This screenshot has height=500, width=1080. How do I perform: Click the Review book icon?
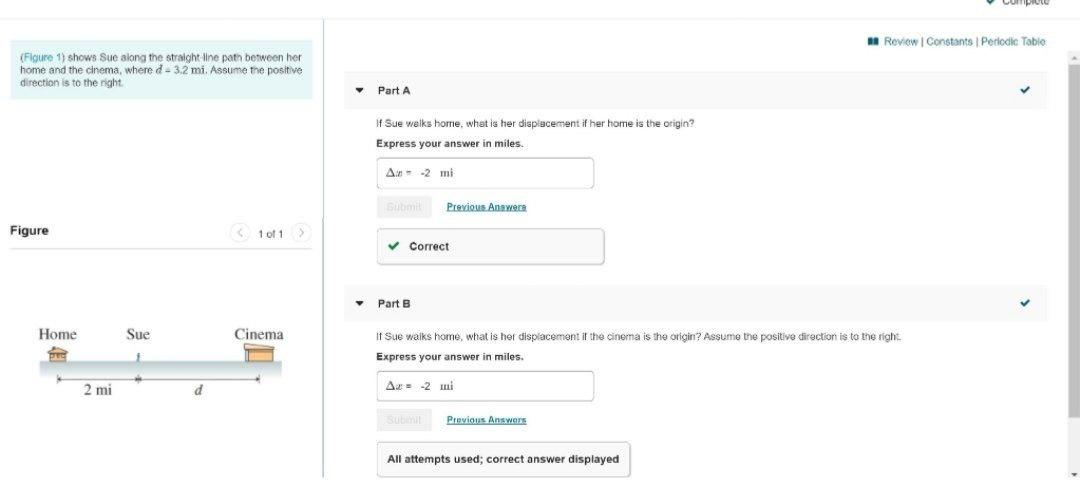[873, 42]
